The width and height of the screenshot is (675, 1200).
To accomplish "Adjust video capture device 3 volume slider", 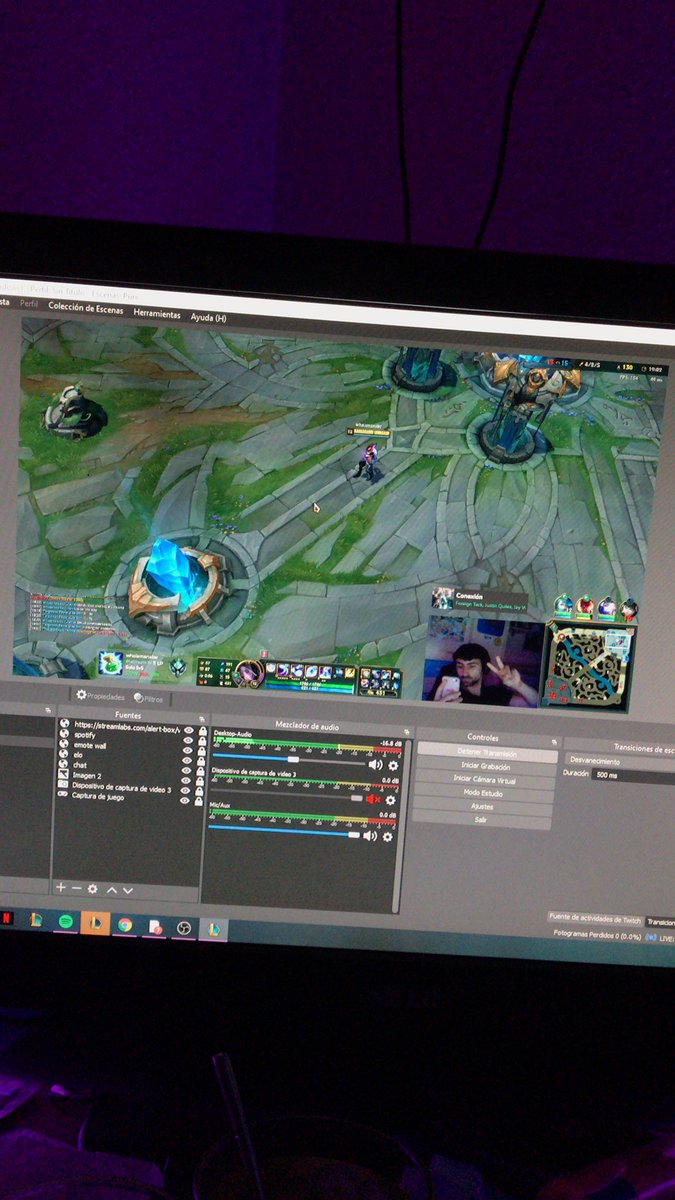I will (288, 797).
